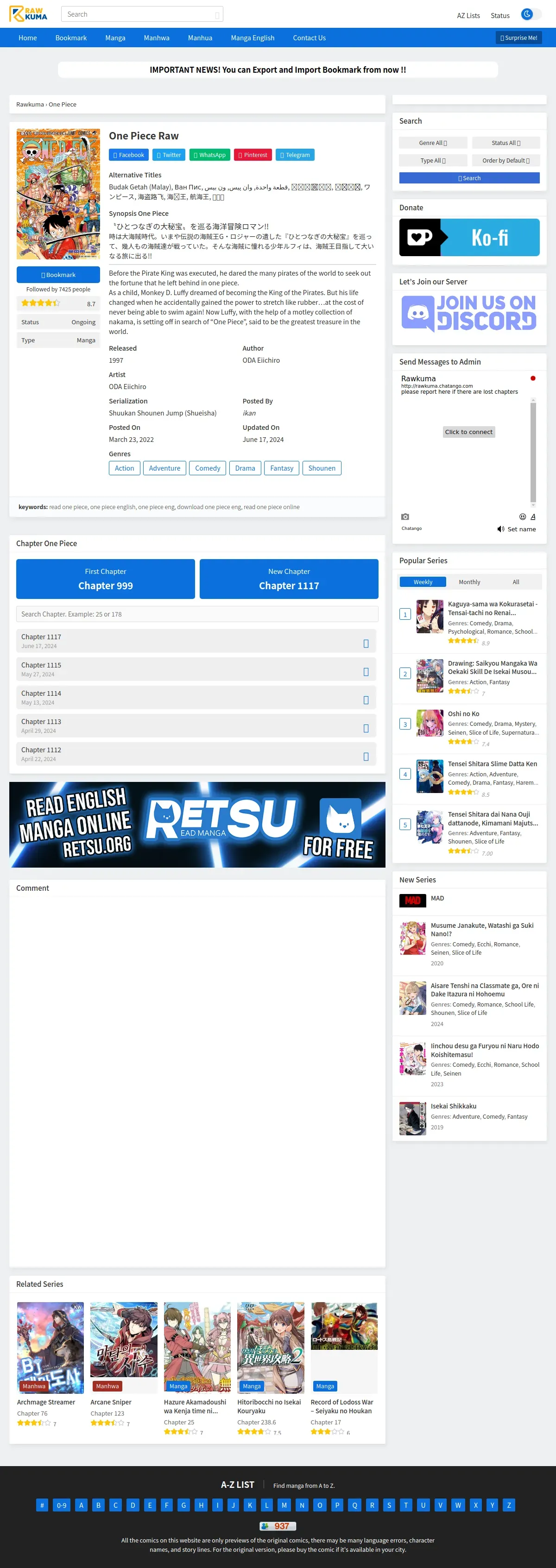
Task: Download Chapter 1115 icon
Action: point(366,672)
